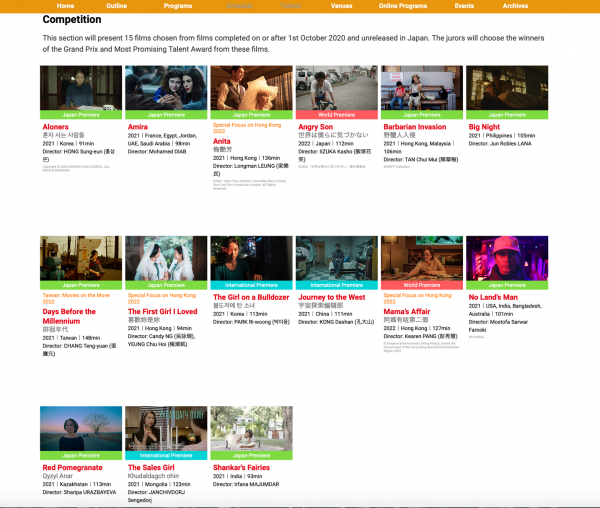Viewport: 600px width, 508px height.
Task: Open the Aloners film thumbnail
Action: tap(80, 88)
